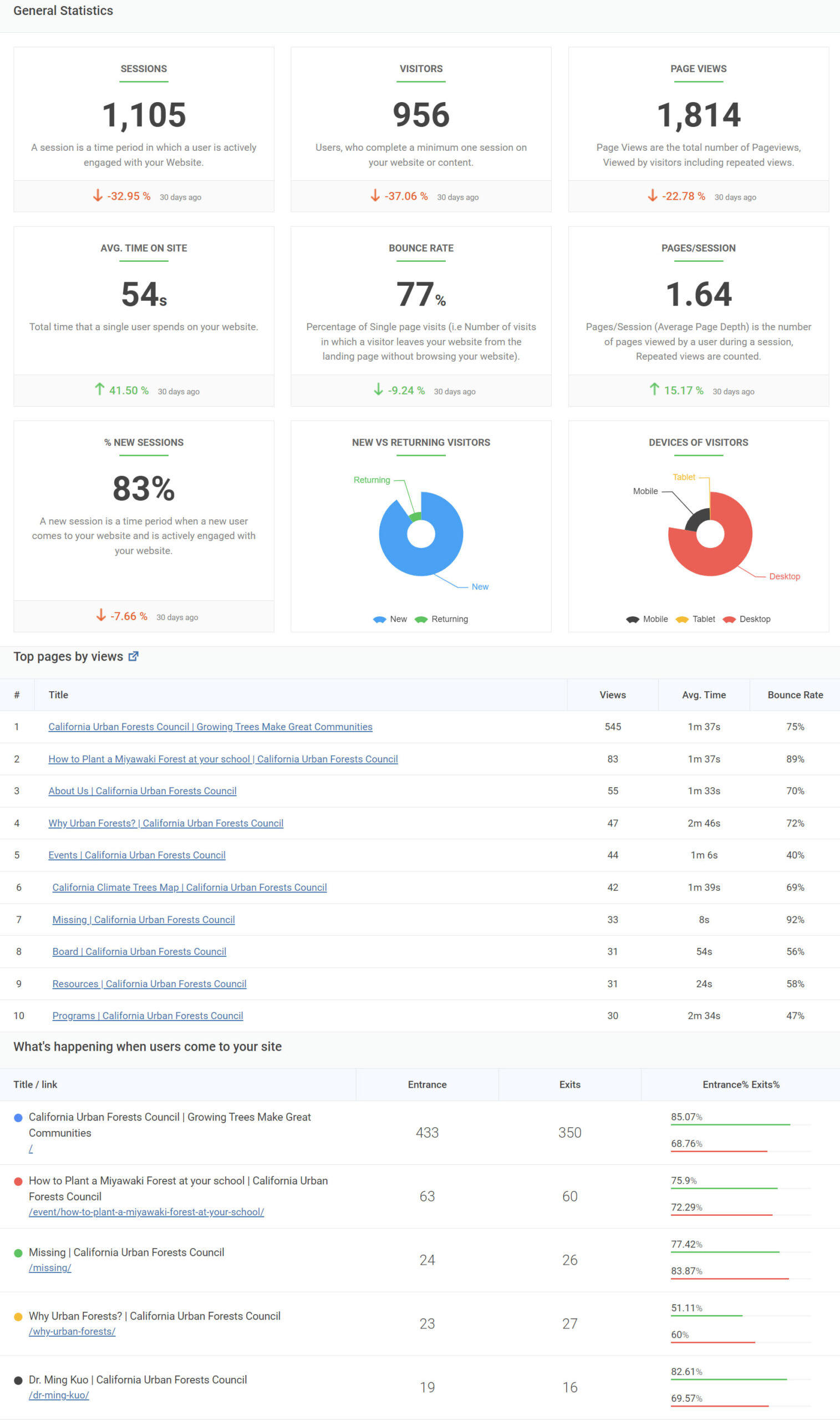Open California Climate Trees Map link
The image size is (840, 1420).
coord(190,887)
